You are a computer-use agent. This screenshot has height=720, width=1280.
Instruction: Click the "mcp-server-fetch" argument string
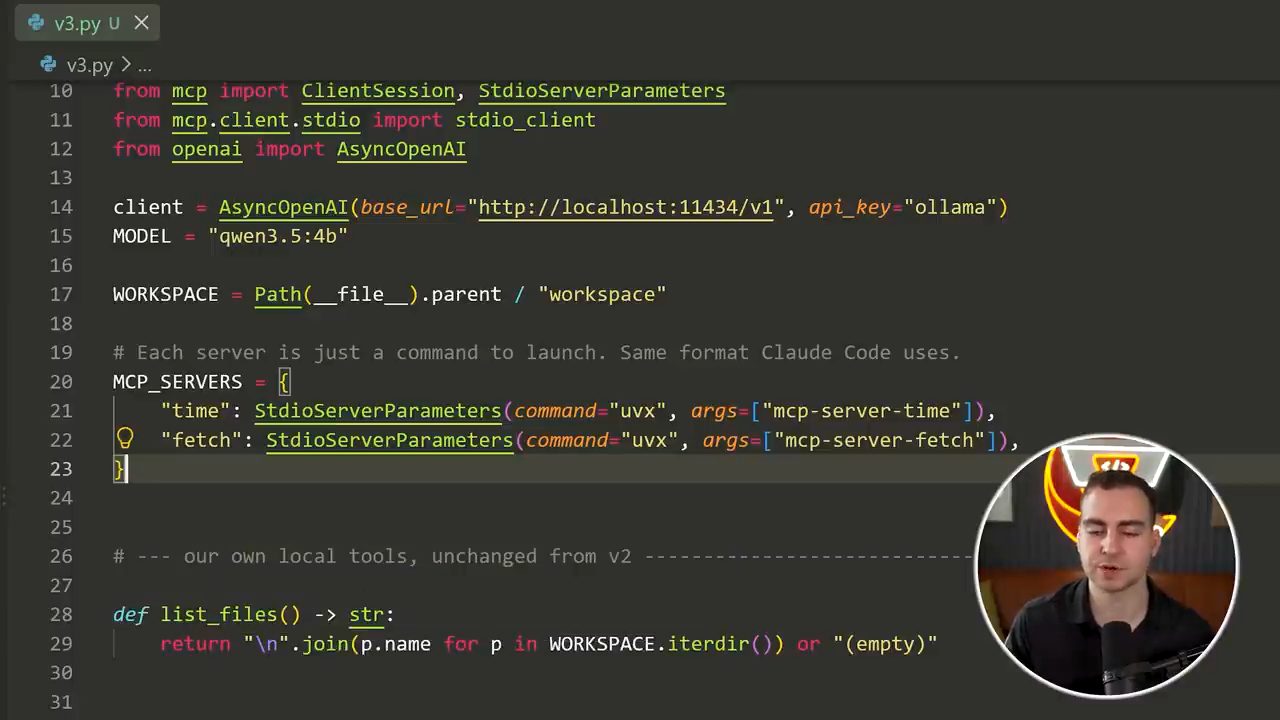(x=880, y=440)
